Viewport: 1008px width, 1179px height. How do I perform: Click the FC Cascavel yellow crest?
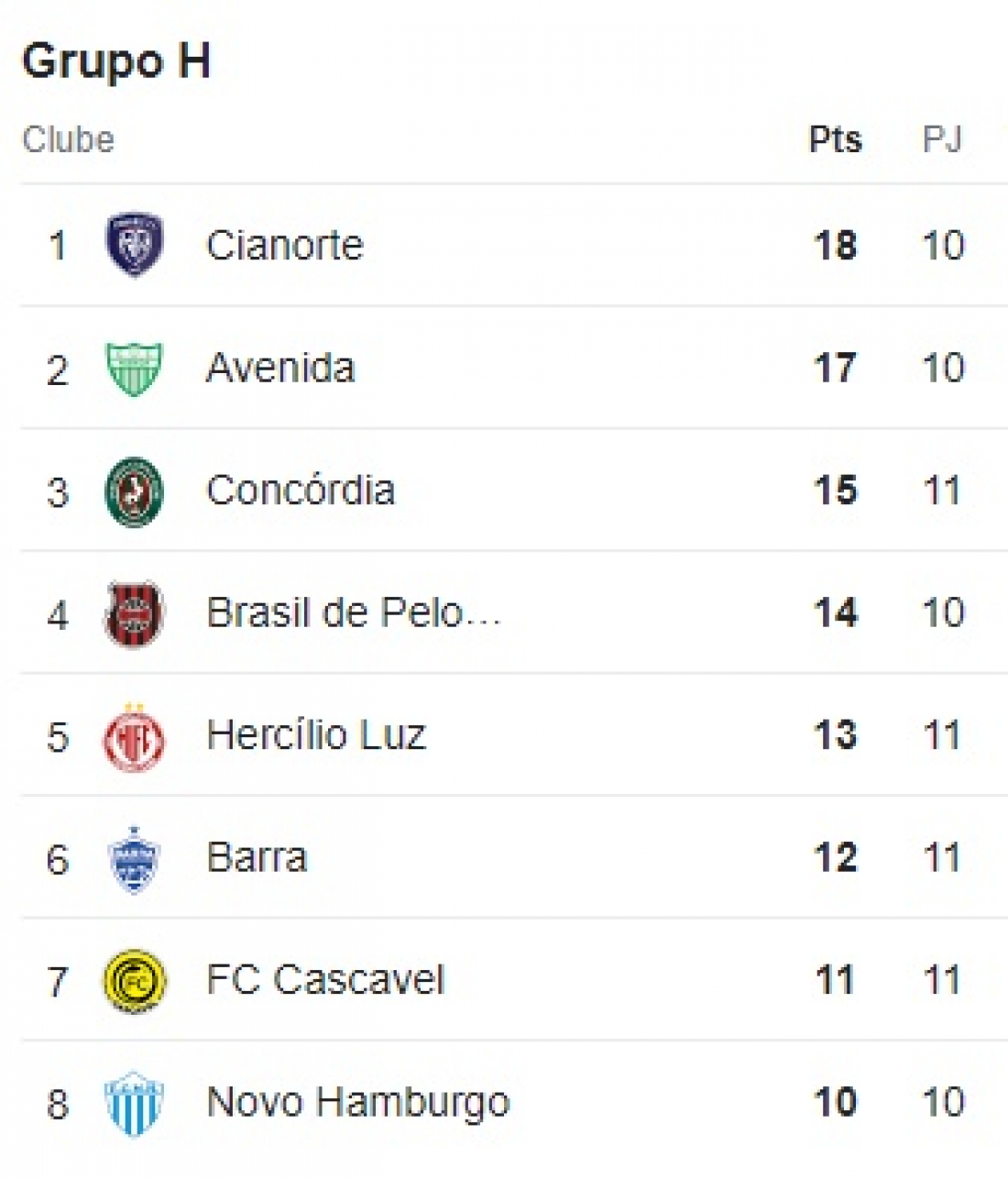click(135, 981)
